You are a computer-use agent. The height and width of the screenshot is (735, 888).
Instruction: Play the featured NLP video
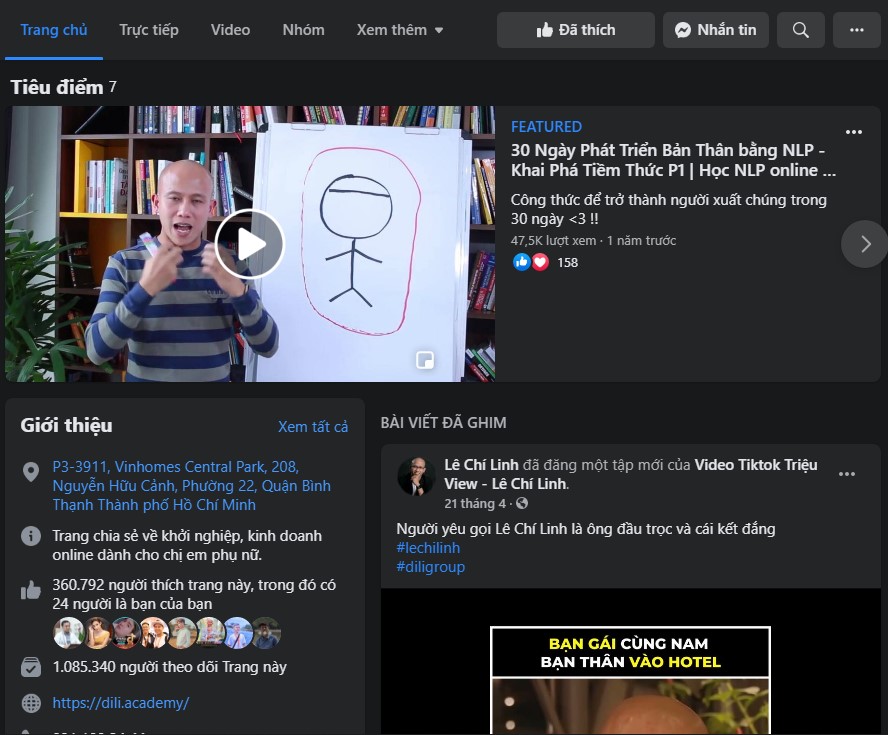coord(250,244)
